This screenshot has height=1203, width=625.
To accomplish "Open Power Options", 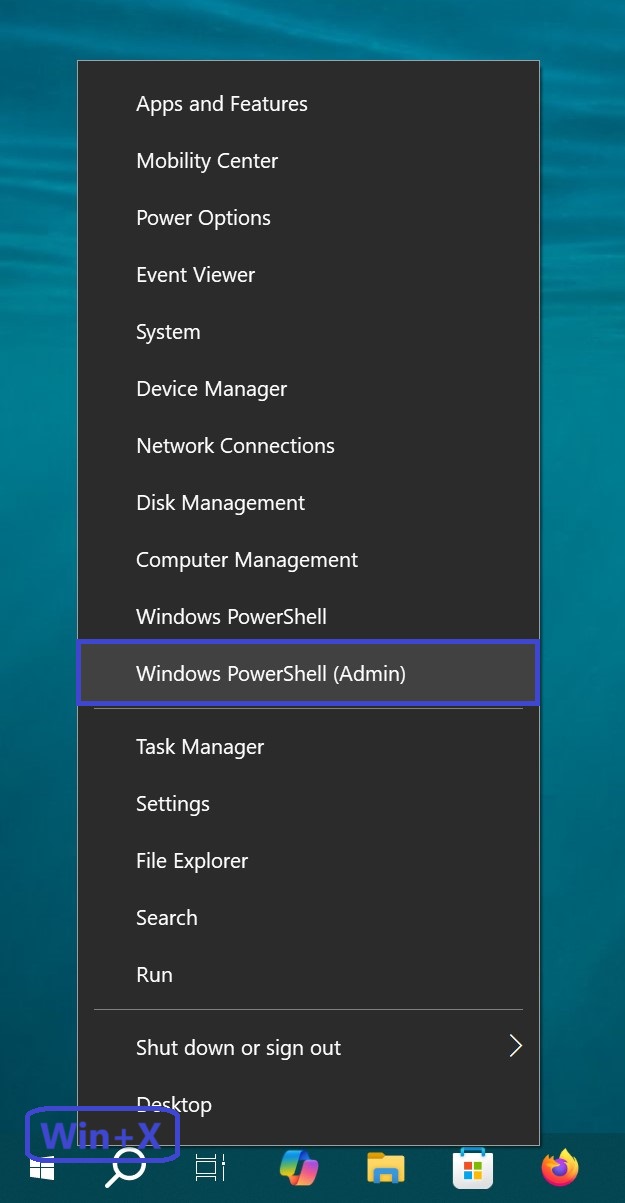I will [203, 218].
